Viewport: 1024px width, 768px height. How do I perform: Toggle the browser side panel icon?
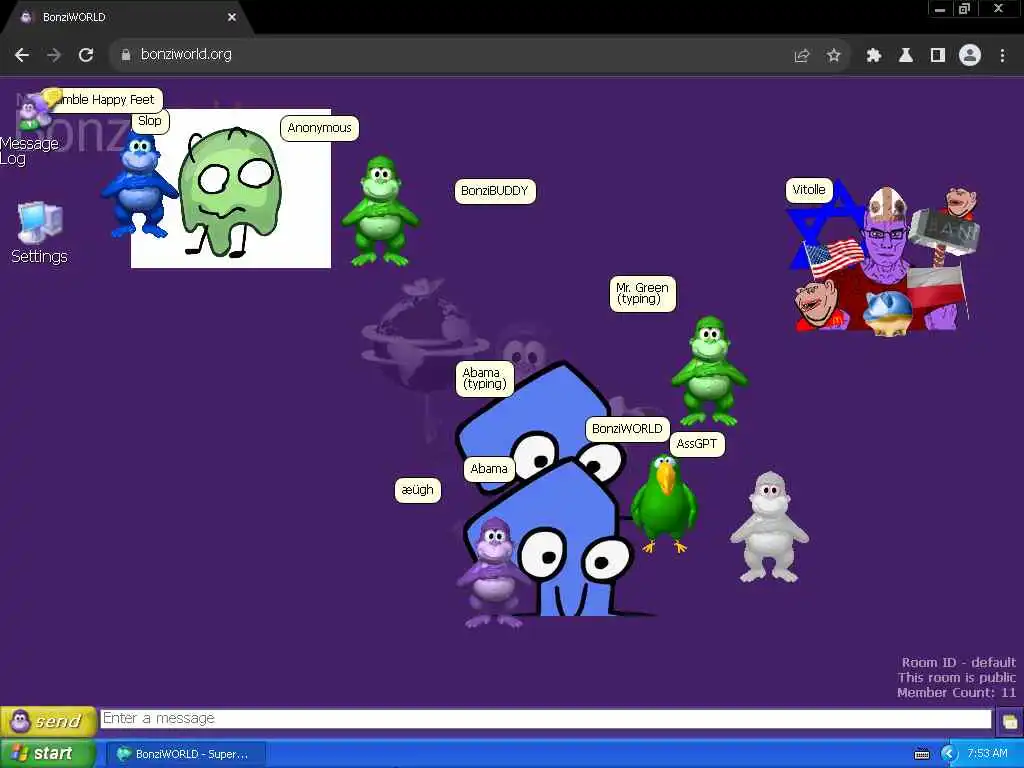[938, 56]
